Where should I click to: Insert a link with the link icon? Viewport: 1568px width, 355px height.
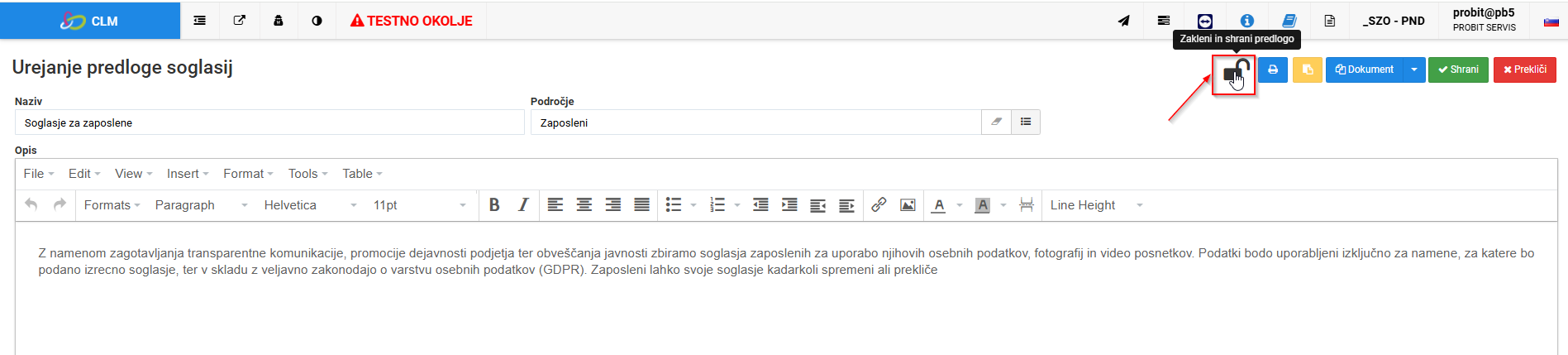click(879, 205)
